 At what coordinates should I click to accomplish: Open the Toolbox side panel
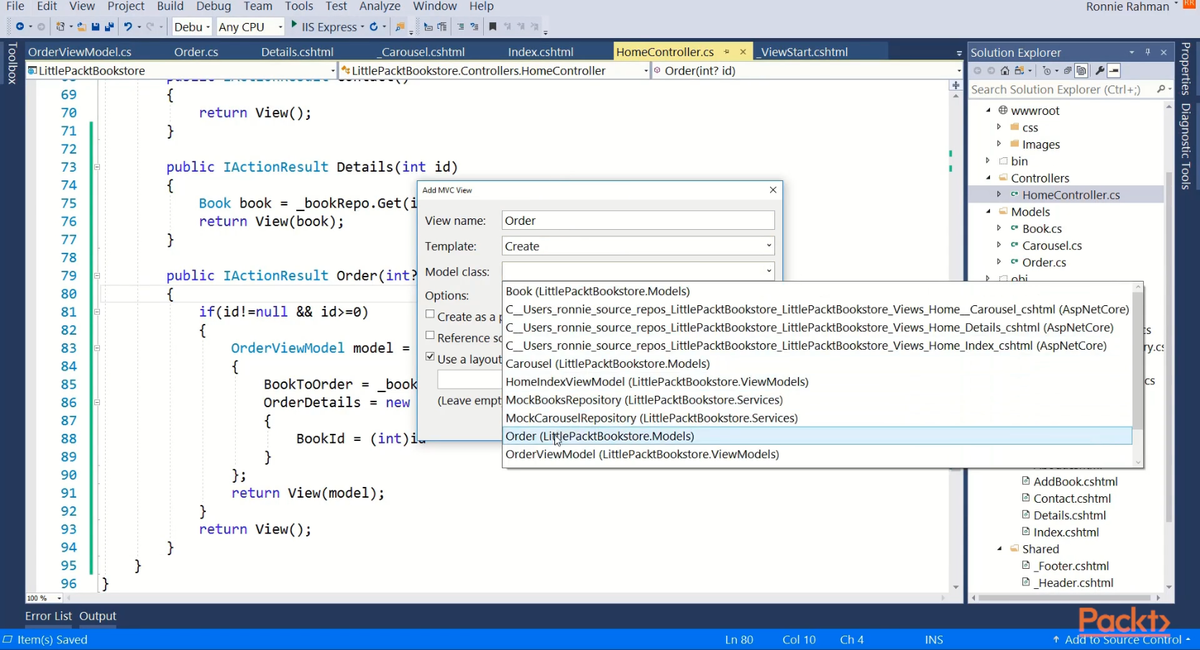[x=12, y=63]
